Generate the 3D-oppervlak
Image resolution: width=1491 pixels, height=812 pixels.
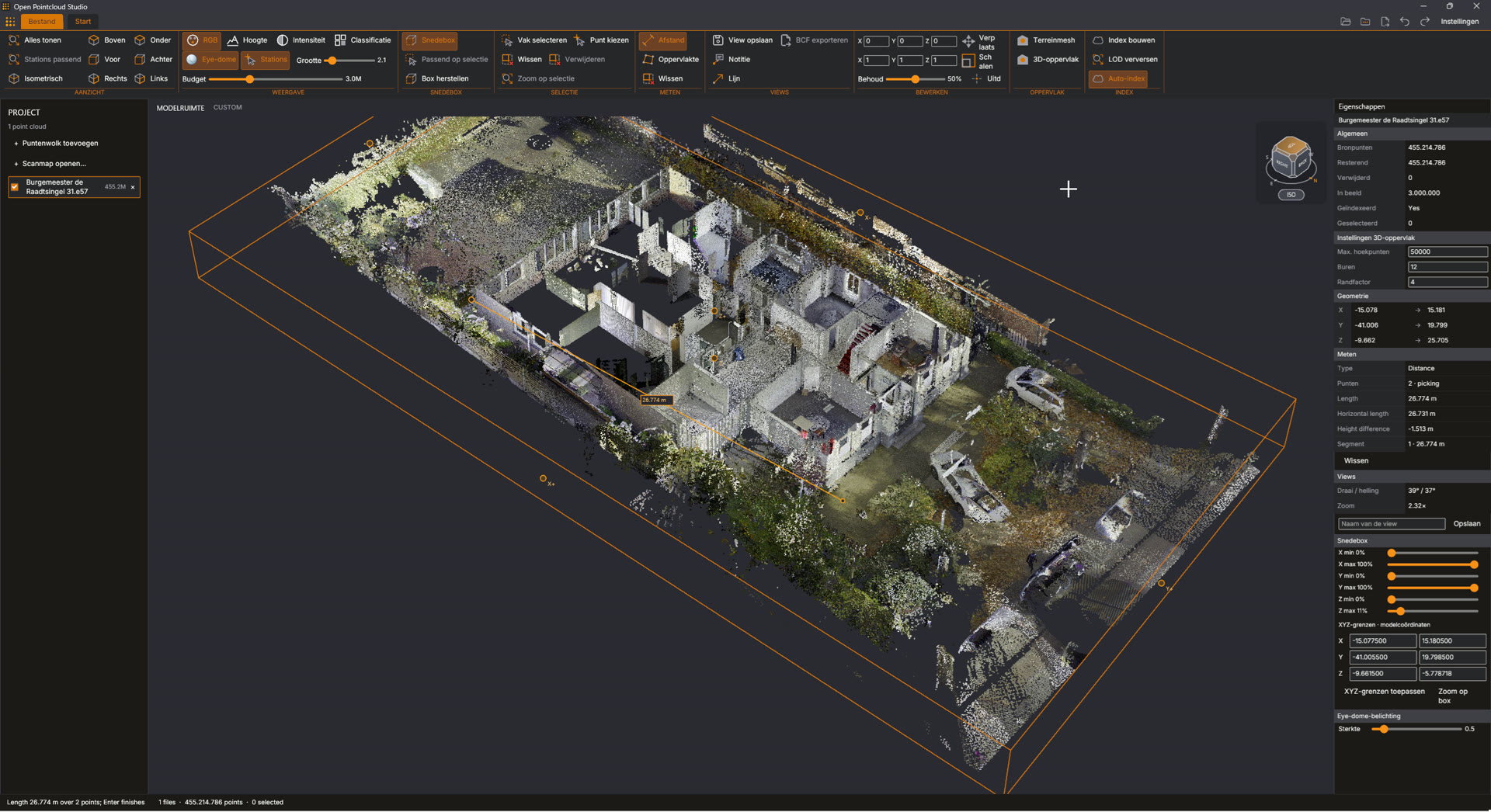[1048, 60]
